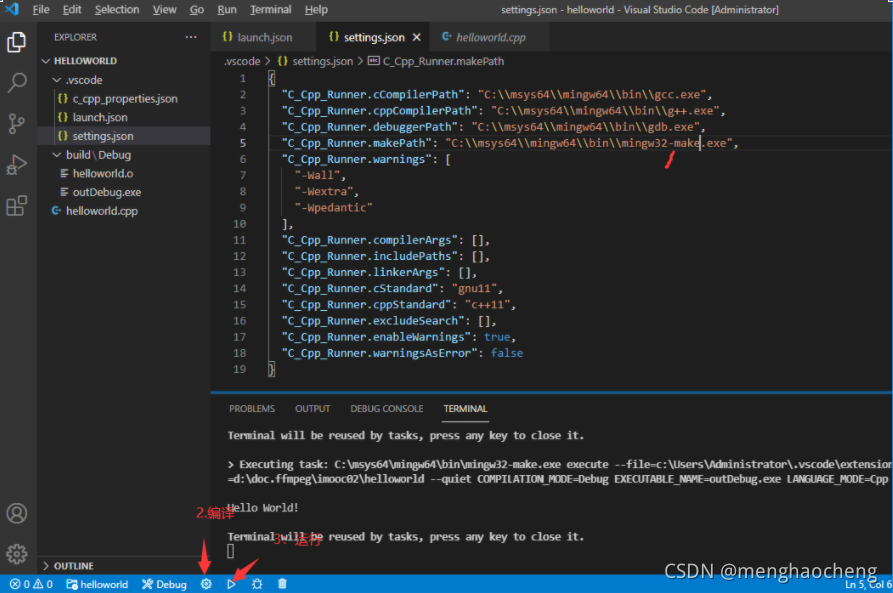Open c_cpp_properties.json in explorer
The width and height of the screenshot is (893, 593).
[124, 99]
